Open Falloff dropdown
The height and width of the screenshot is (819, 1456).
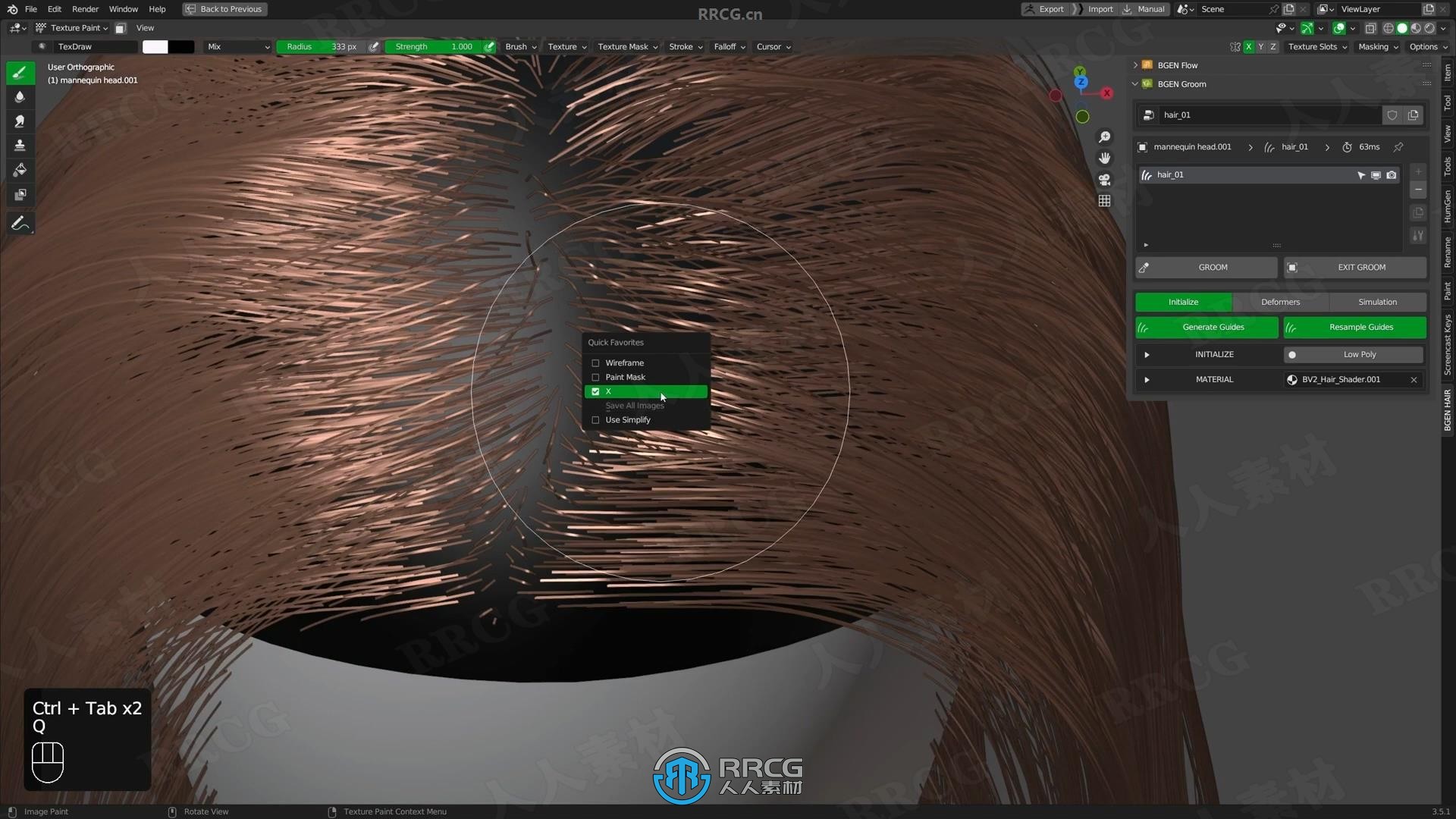[730, 47]
